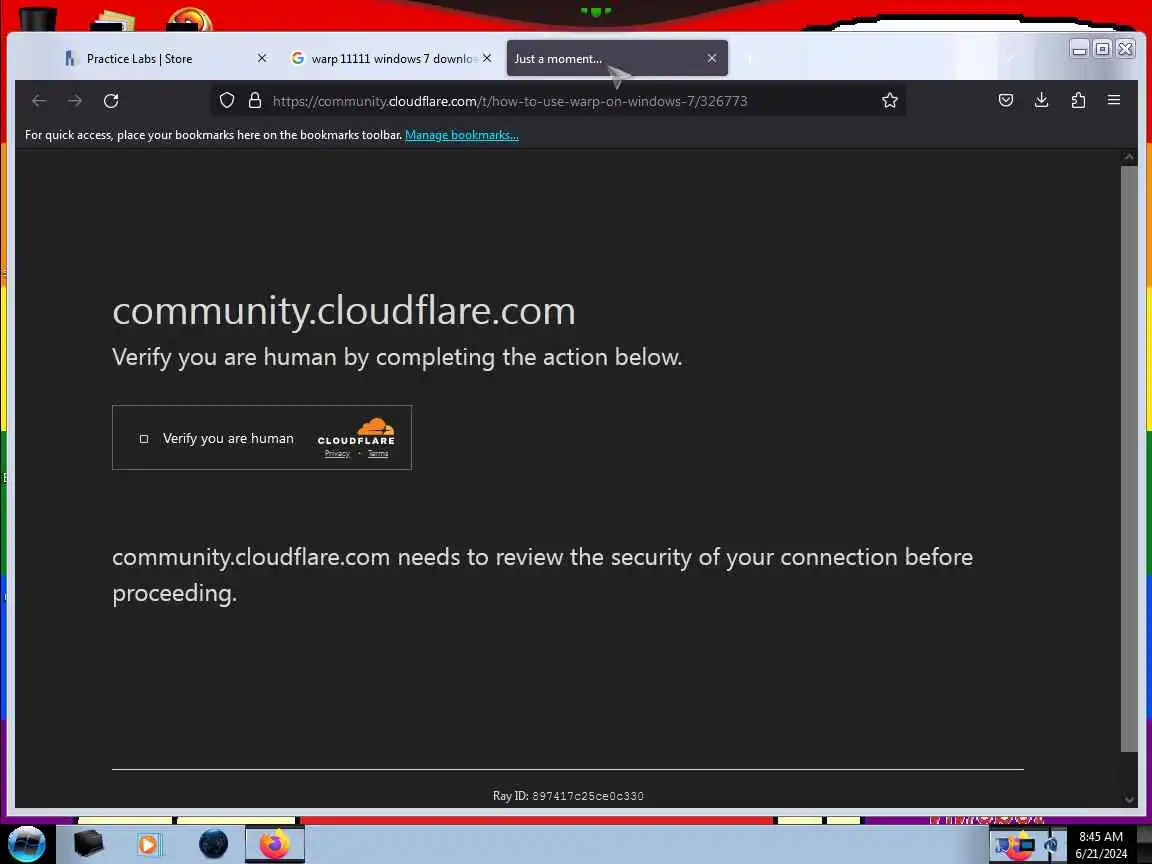1152x864 pixels.
Task: Click the volume icon in system tray
Action: (1051, 845)
